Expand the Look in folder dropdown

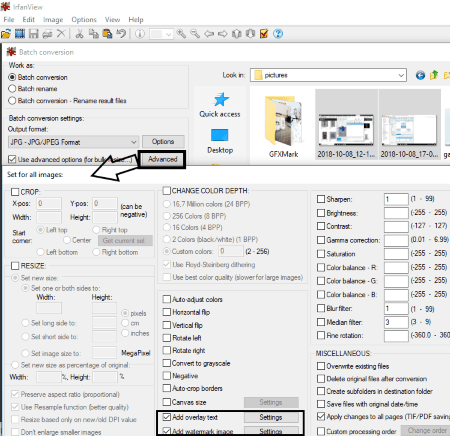pos(401,75)
